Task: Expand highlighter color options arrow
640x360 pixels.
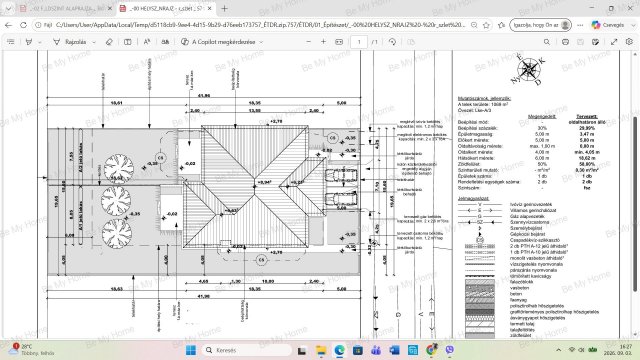Action: point(40,42)
